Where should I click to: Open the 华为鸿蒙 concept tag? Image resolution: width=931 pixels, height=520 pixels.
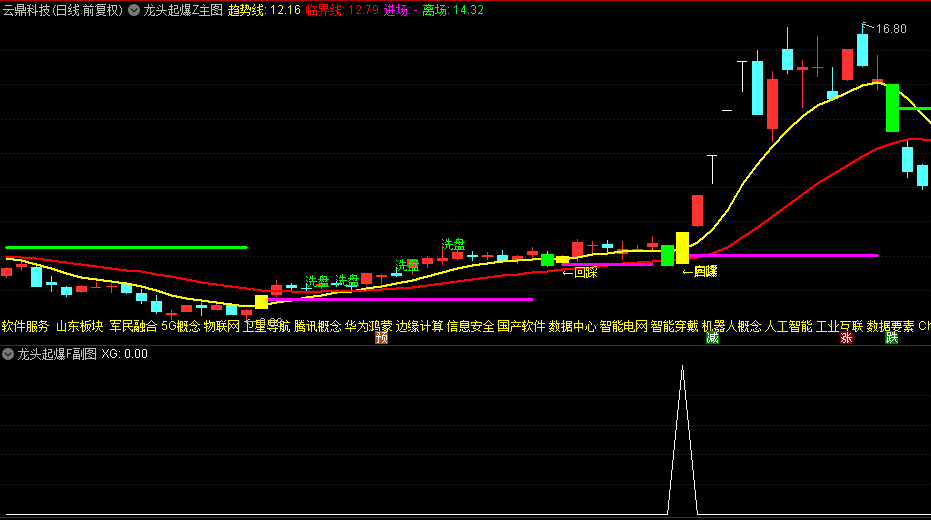click(x=369, y=326)
